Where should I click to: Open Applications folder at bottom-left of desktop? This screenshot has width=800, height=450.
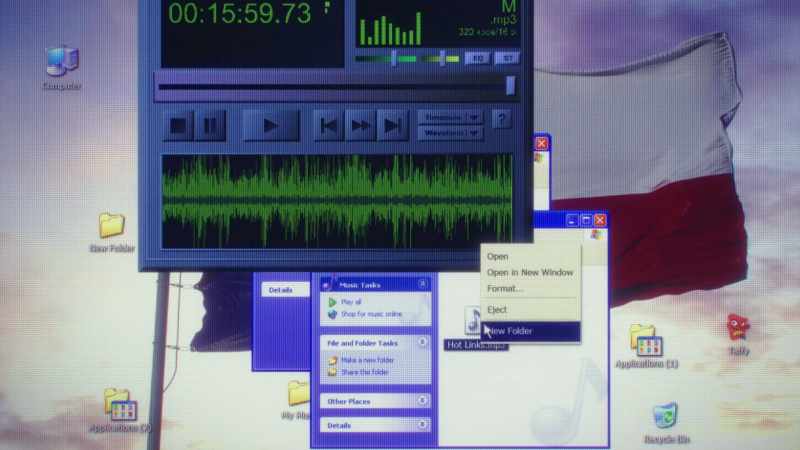point(120,404)
